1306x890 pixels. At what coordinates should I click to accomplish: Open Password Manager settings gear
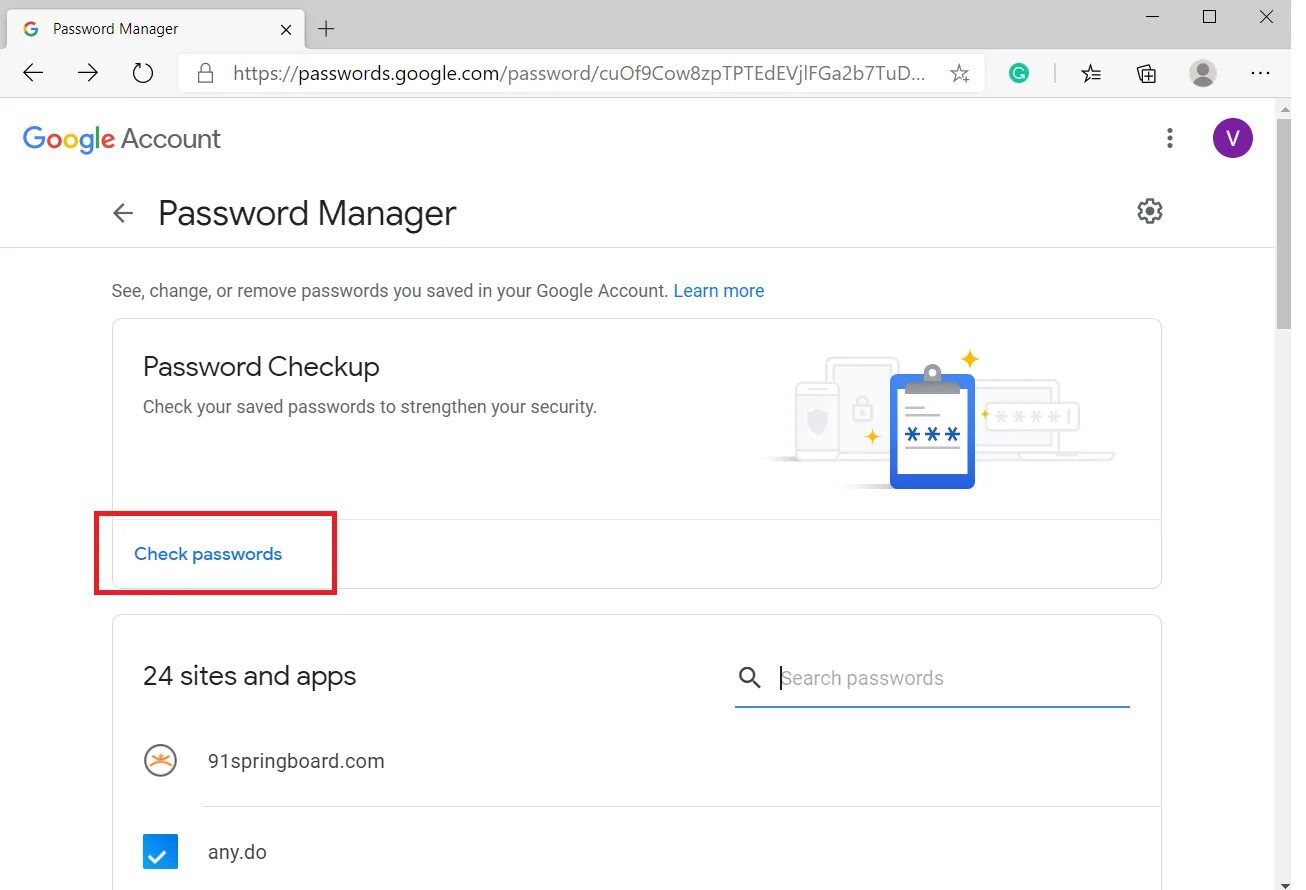(1150, 211)
